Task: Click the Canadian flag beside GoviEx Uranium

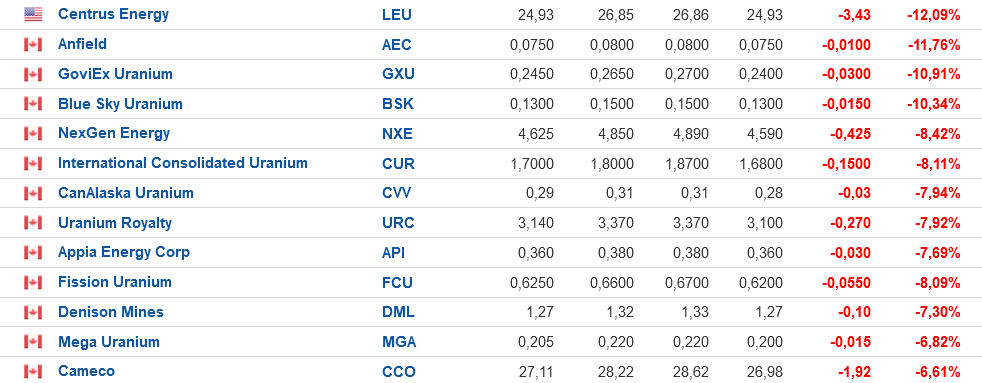Action: point(33,74)
